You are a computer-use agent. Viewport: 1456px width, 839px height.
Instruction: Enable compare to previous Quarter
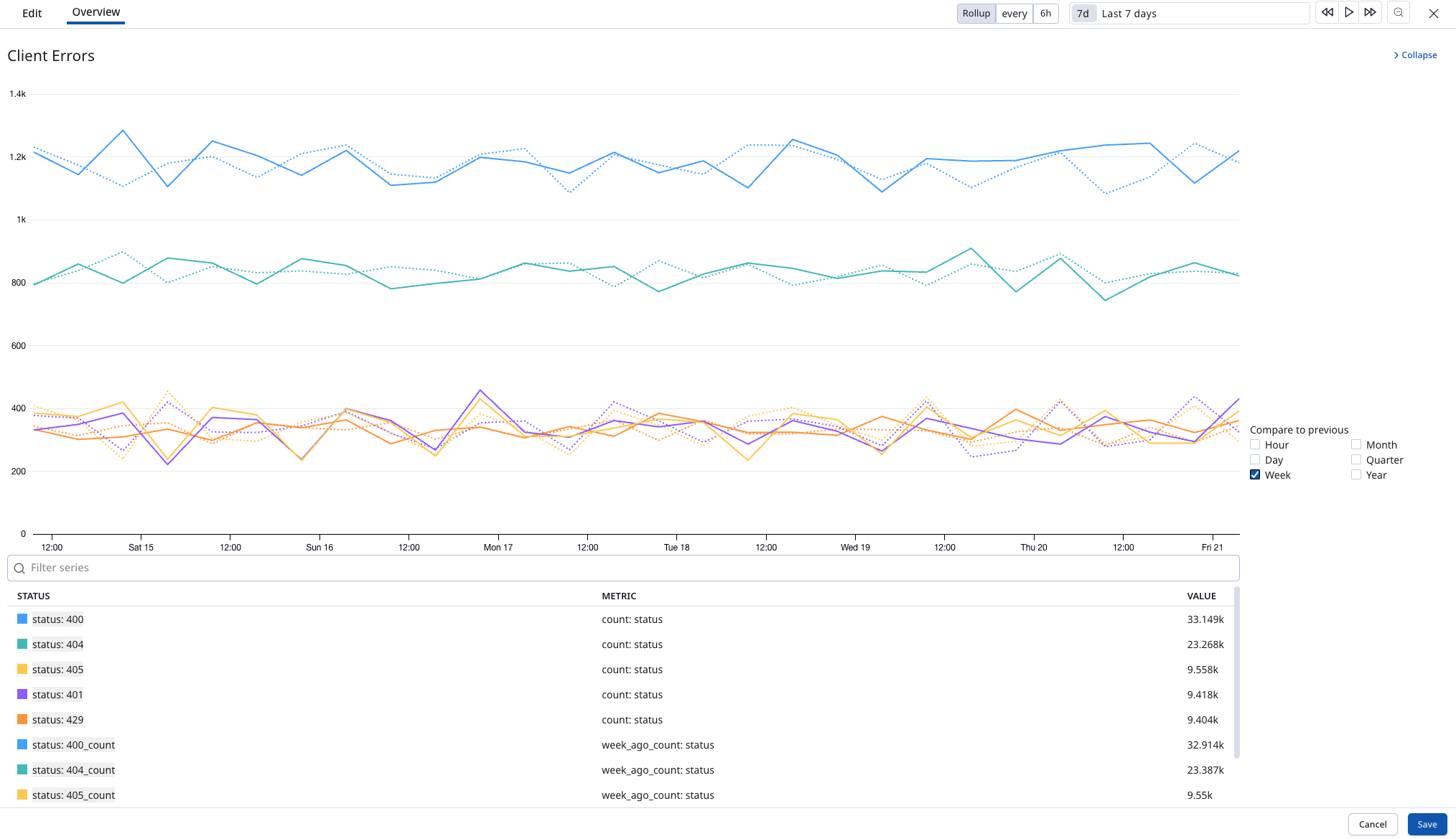pos(1356,460)
